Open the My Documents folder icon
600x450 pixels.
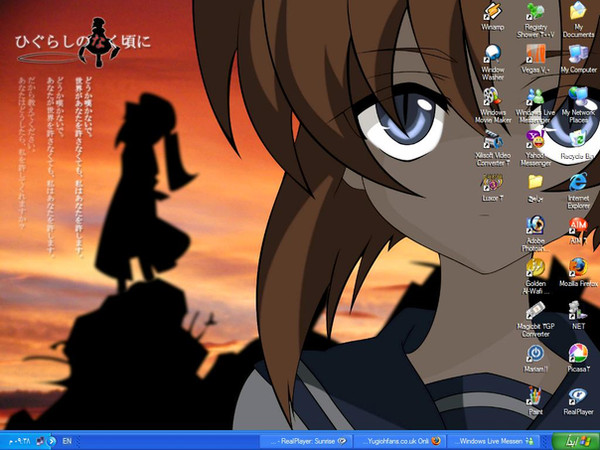pyautogui.click(x=578, y=20)
